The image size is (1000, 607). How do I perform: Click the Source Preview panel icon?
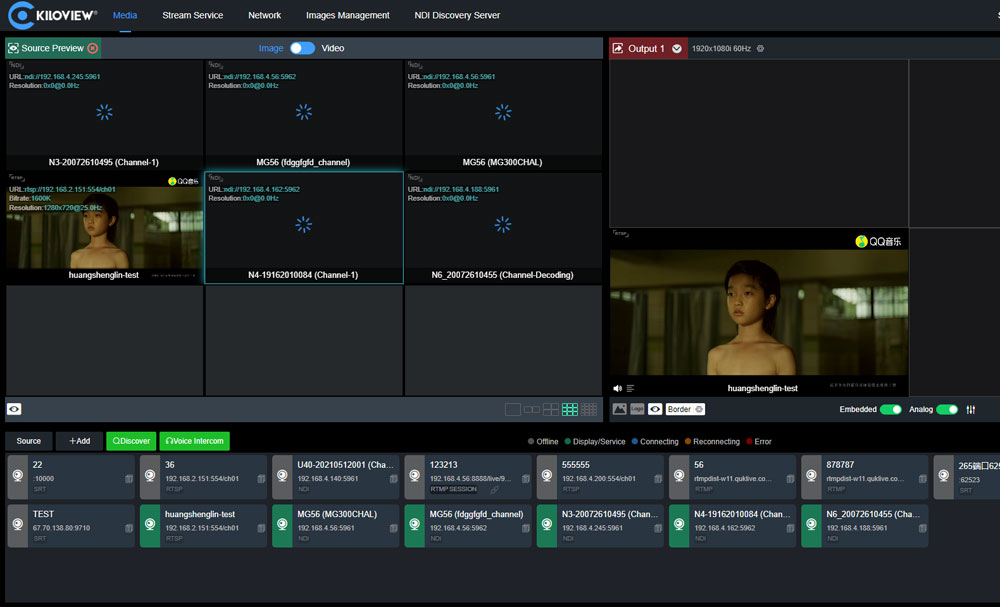coord(13,48)
